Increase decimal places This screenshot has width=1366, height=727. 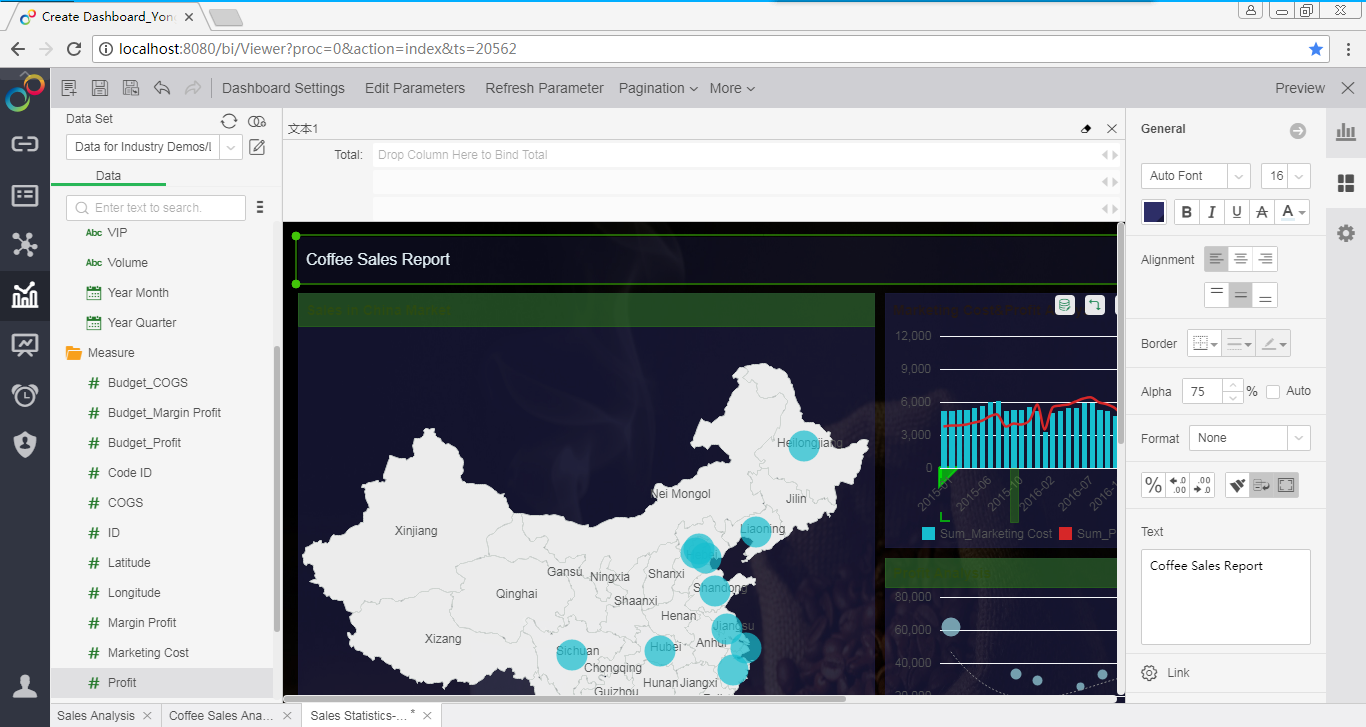(1177, 485)
